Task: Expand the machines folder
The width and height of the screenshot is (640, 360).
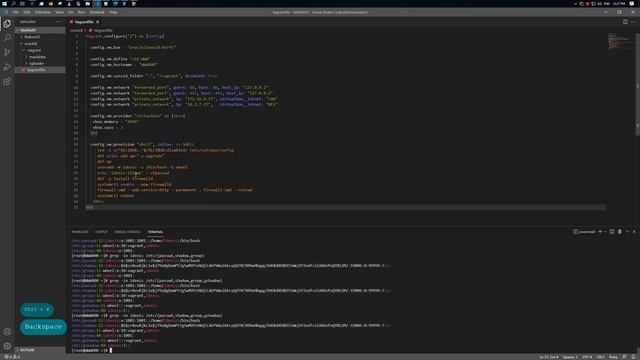Action: (40, 57)
